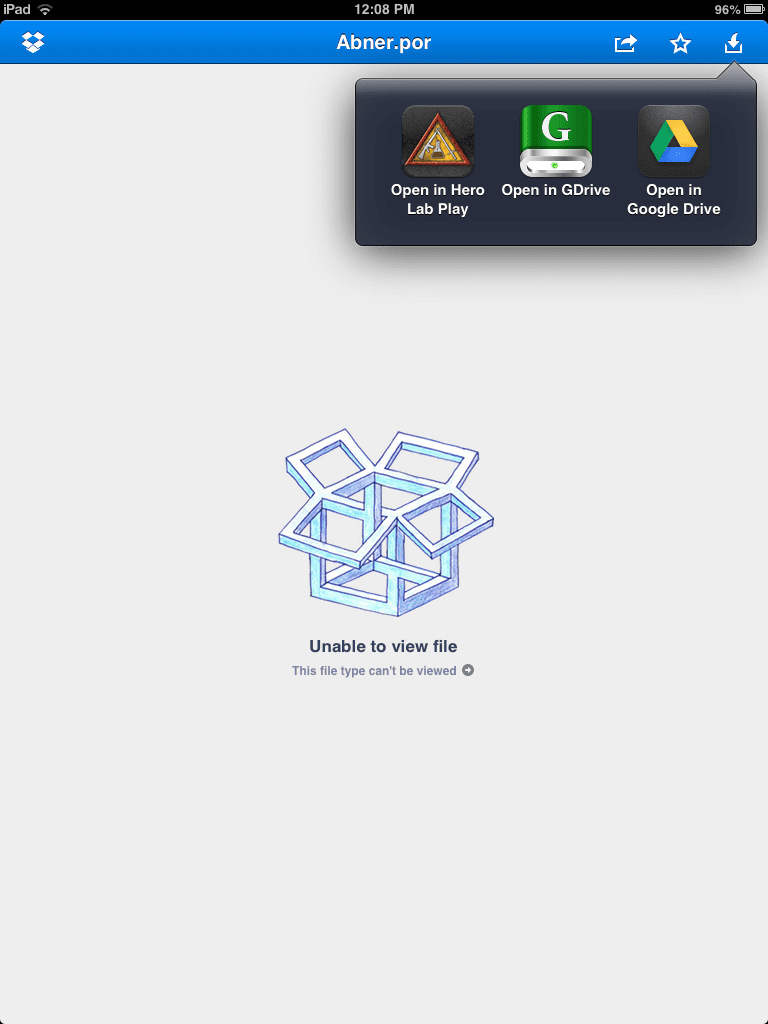
Task: Tap the Abner.por title text
Action: pyautogui.click(x=384, y=42)
